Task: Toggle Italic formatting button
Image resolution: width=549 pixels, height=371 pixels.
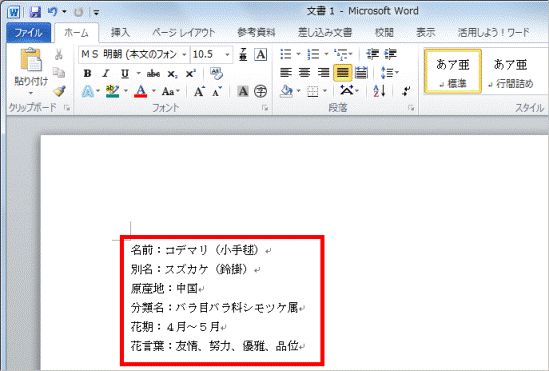Action: click(105, 74)
